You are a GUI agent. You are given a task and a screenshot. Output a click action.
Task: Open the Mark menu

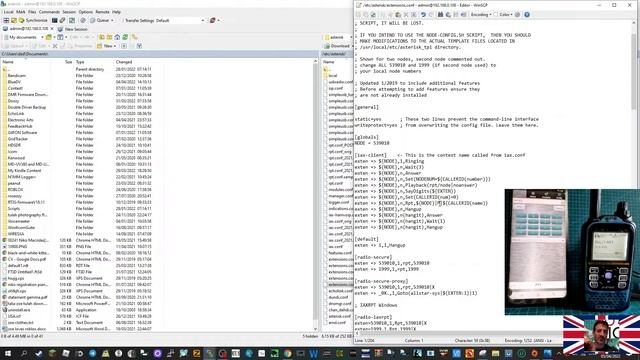[20, 12]
